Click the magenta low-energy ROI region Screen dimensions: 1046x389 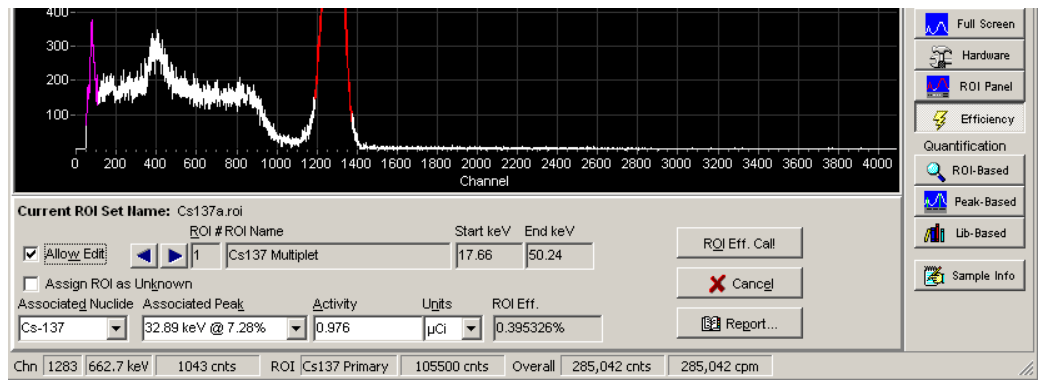click(x=91, y=73)
